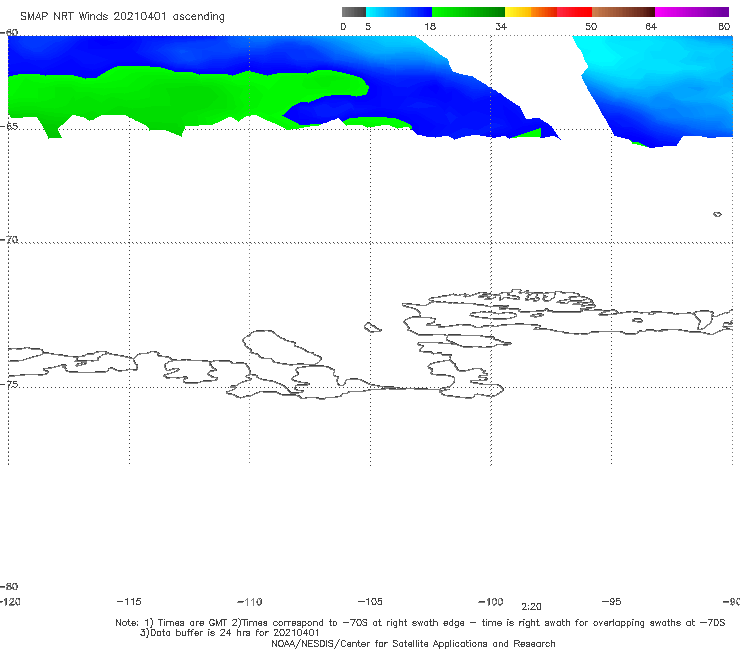Select the green segment of the color bar

point(468,12)
